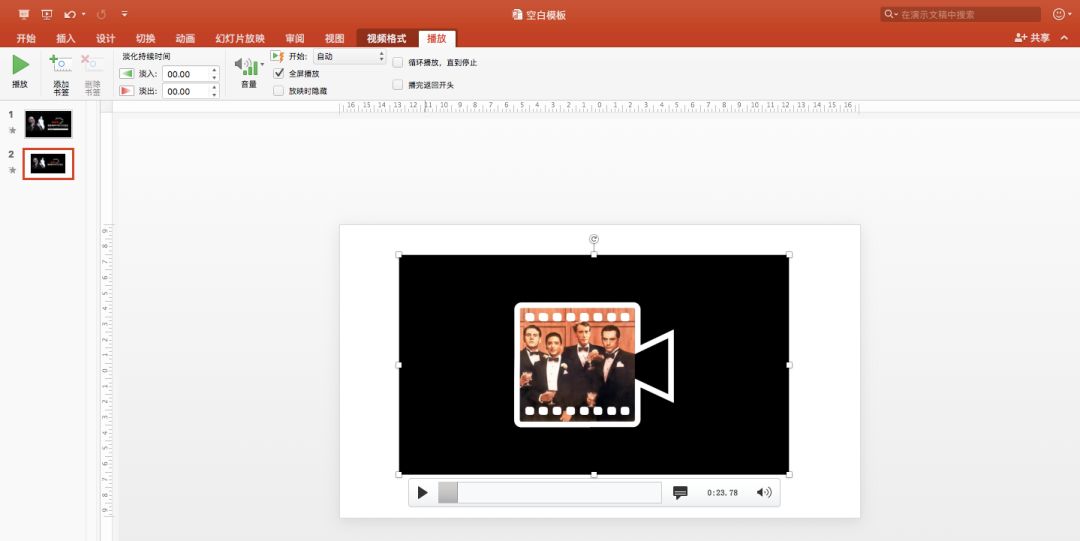Image resolution: width=1080 pixels, height=541 pixels.
Task: Expand the 音量 volume dropdown arrow
Action: point(262,64)
